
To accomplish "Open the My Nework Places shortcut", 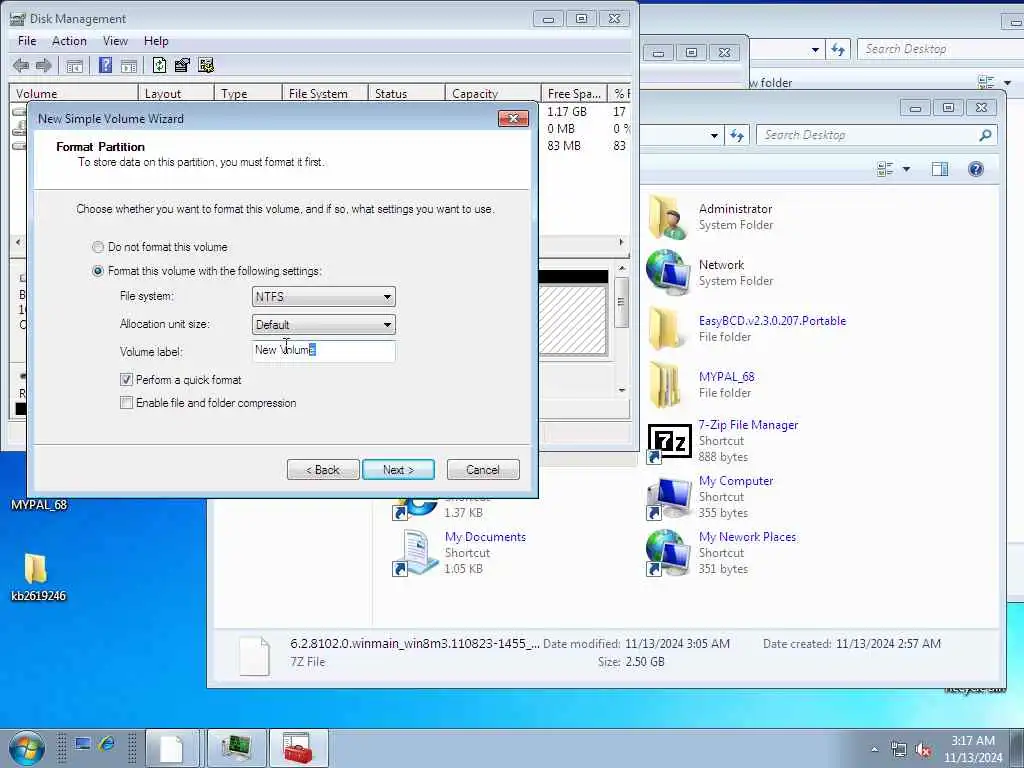I will pyautogui.click(x=667, y=552).
